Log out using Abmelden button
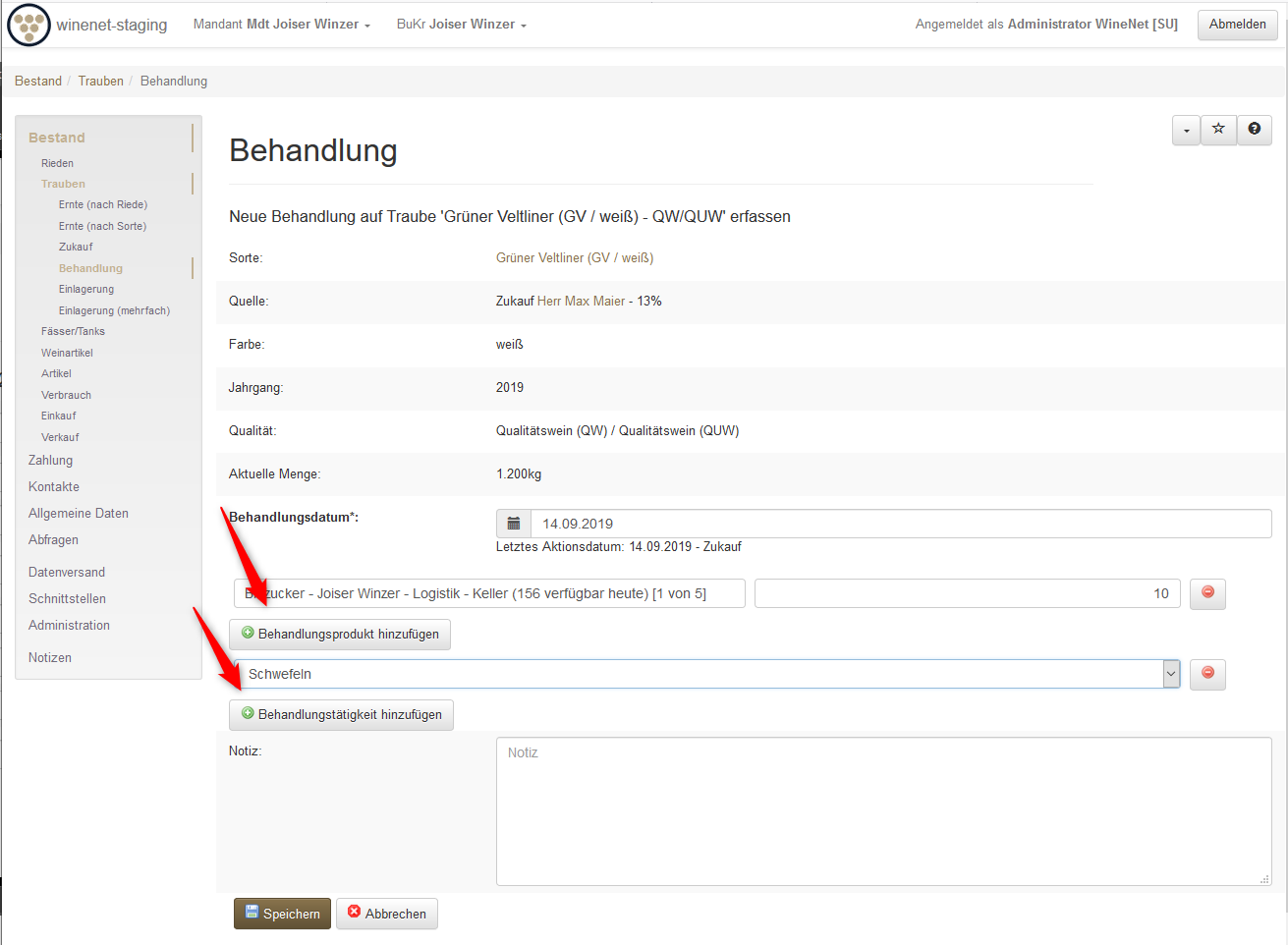1288x945 pixels. click(1237, 25)
